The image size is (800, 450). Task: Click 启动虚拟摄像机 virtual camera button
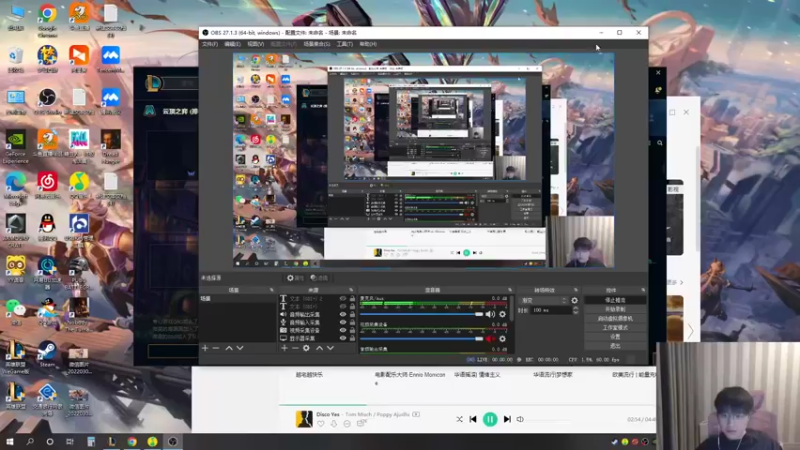pos(615,318)
